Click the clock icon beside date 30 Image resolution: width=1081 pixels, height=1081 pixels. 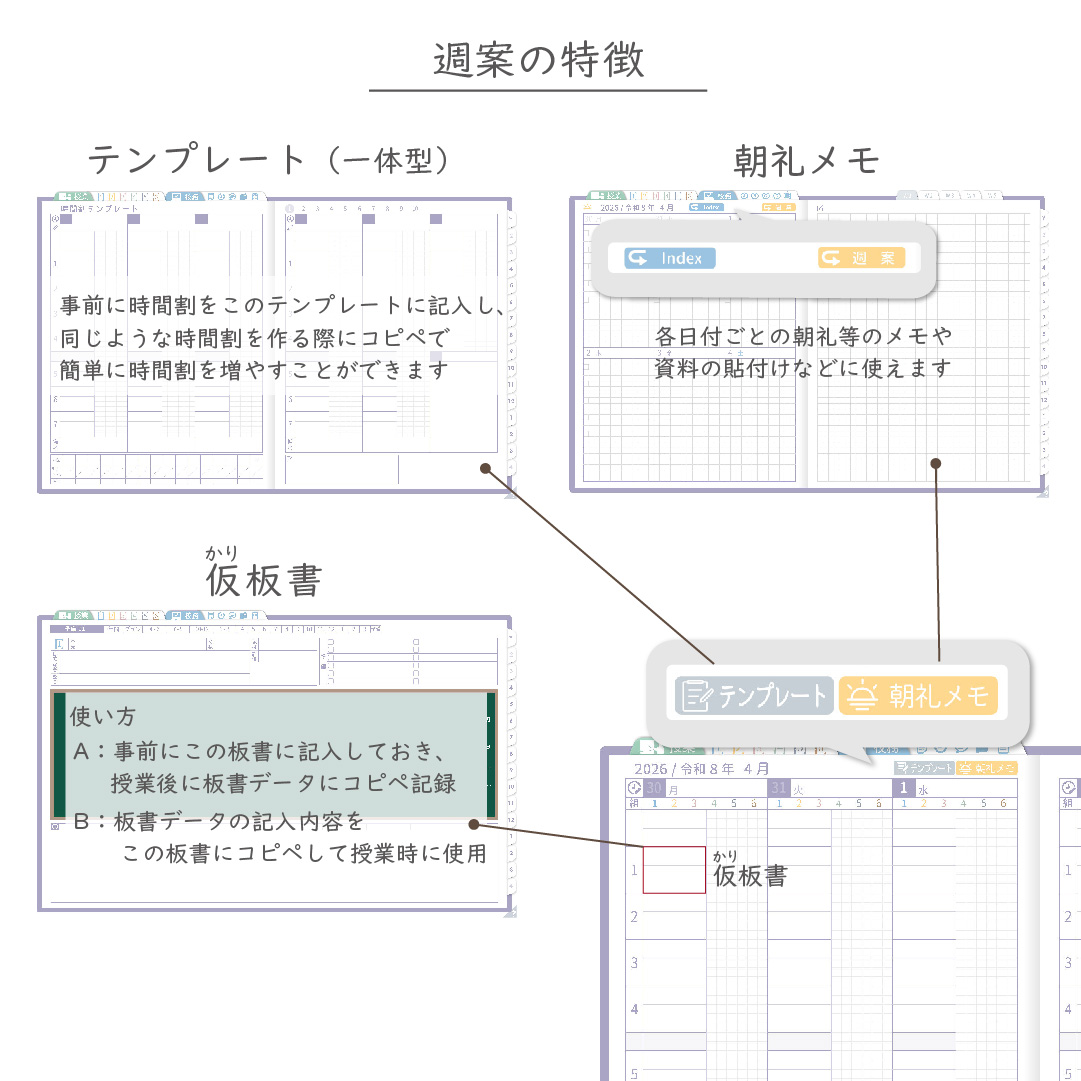634,788
